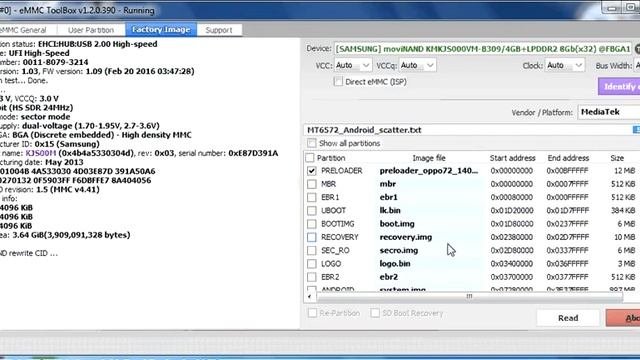
Task: Click RECOVERY end address 0x02D7FFFF
Action: tap(567, 237)
